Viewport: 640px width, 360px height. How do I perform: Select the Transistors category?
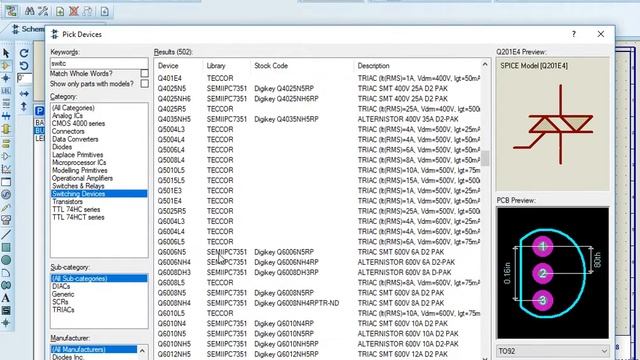(x=67, y=202)
